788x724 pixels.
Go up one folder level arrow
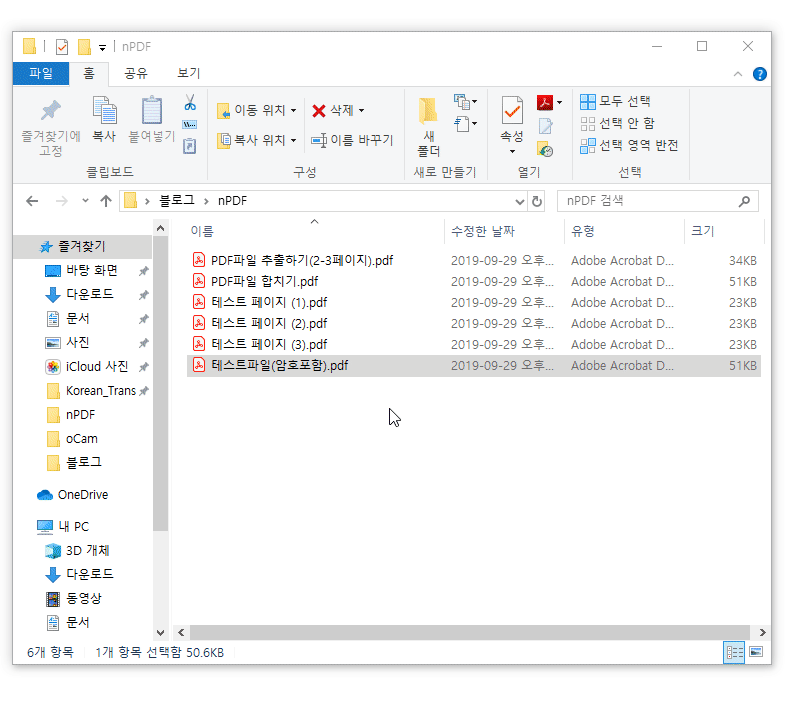pos(106,201)
